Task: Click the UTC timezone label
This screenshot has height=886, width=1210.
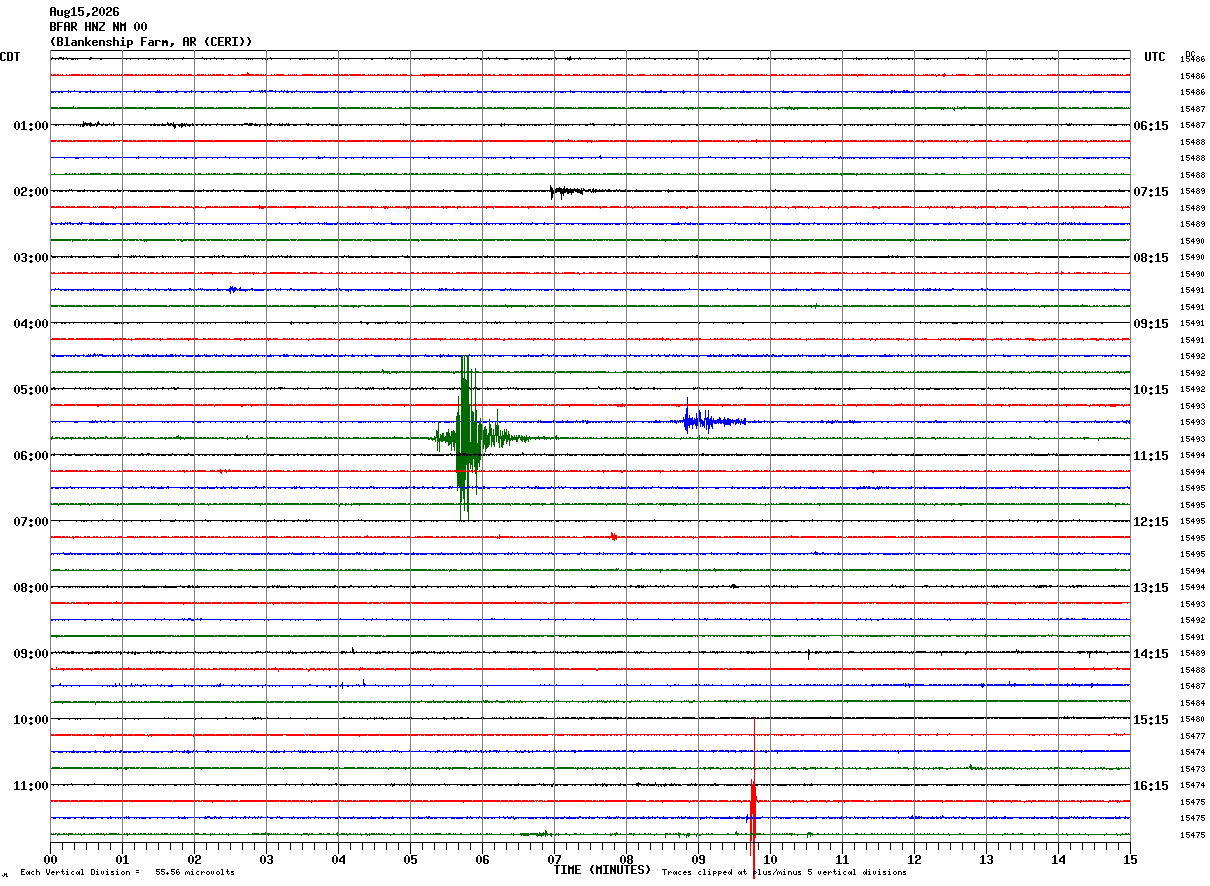Action: coord(1155,57)
